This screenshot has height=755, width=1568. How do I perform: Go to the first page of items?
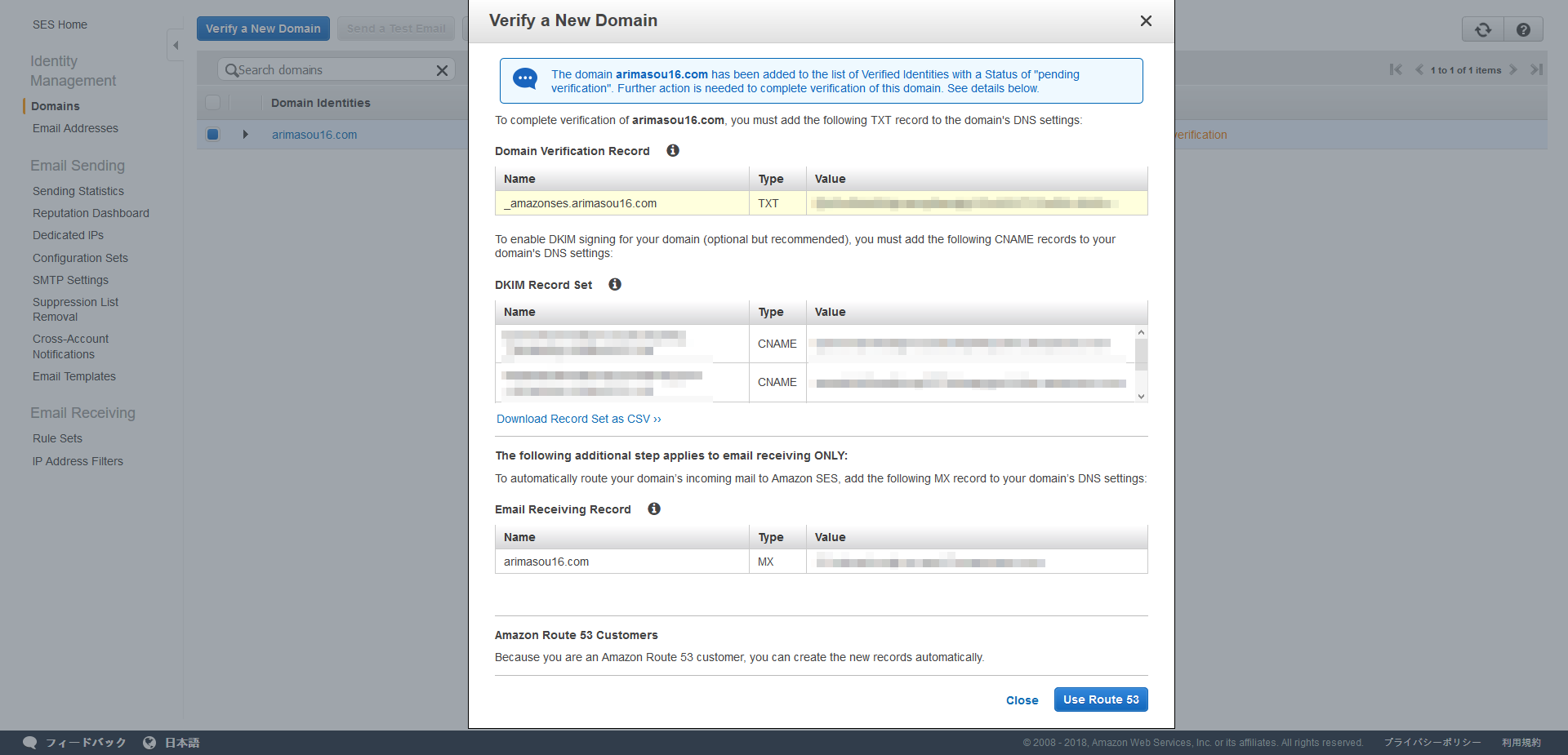point(1396,70)
